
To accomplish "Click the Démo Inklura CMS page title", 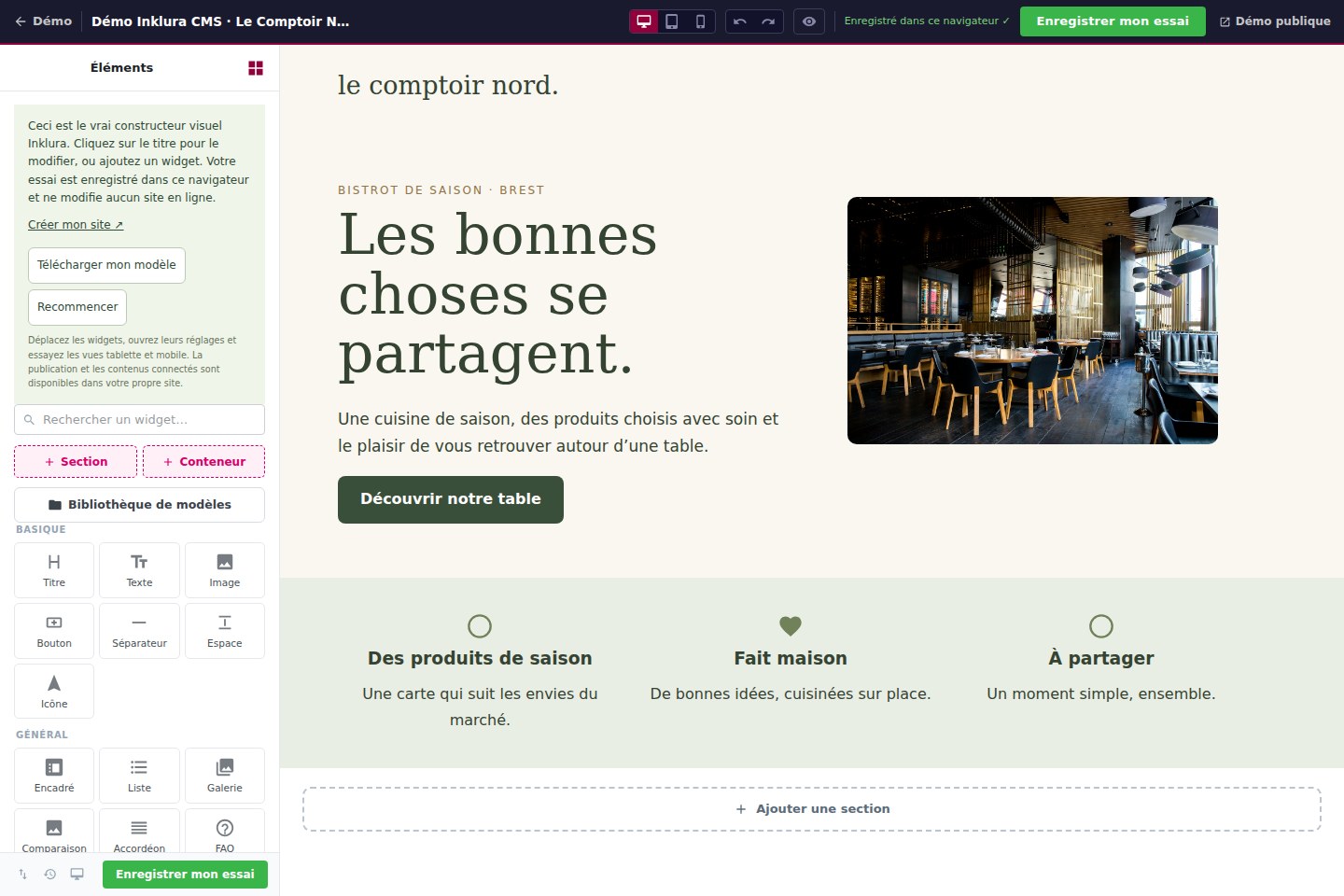I will [220, 21].
